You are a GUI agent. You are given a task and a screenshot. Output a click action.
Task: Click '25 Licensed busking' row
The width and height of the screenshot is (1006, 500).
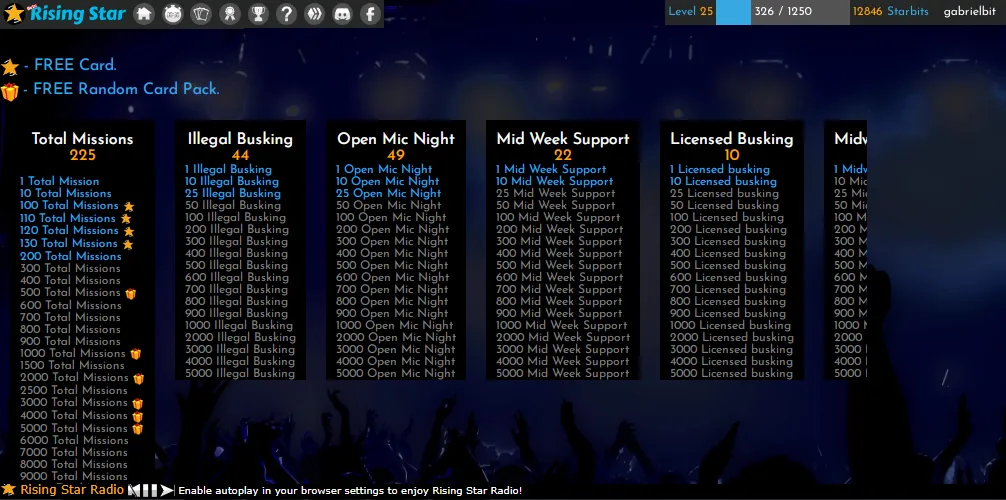coord(724,193)
